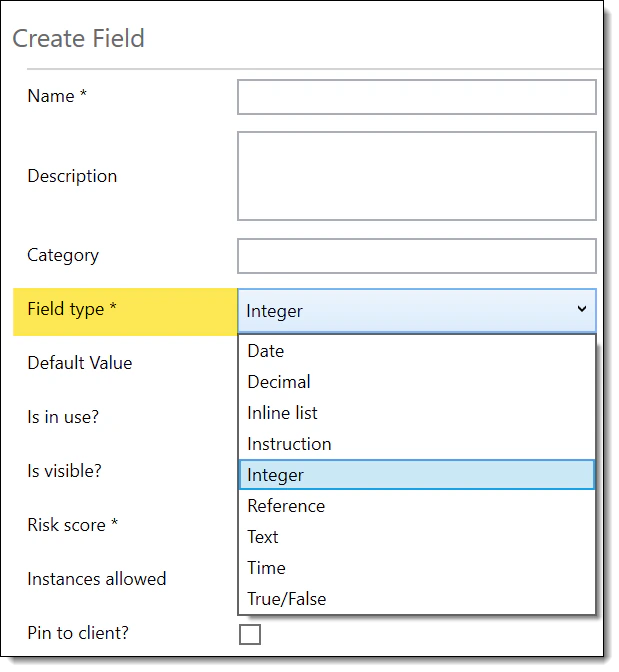Screen dimensions: 619x672
Task: Click inside the Description text area
Action: point(417,176)
